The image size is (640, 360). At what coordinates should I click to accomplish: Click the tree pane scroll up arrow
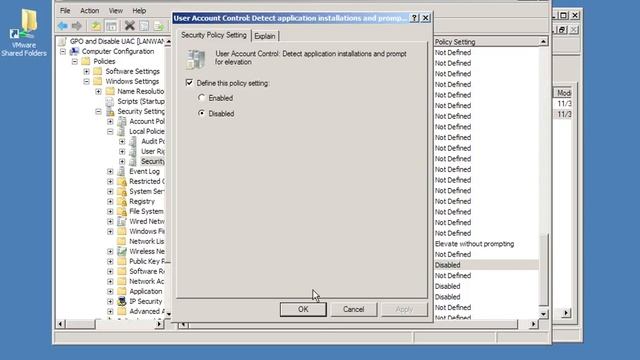[168, 42]
